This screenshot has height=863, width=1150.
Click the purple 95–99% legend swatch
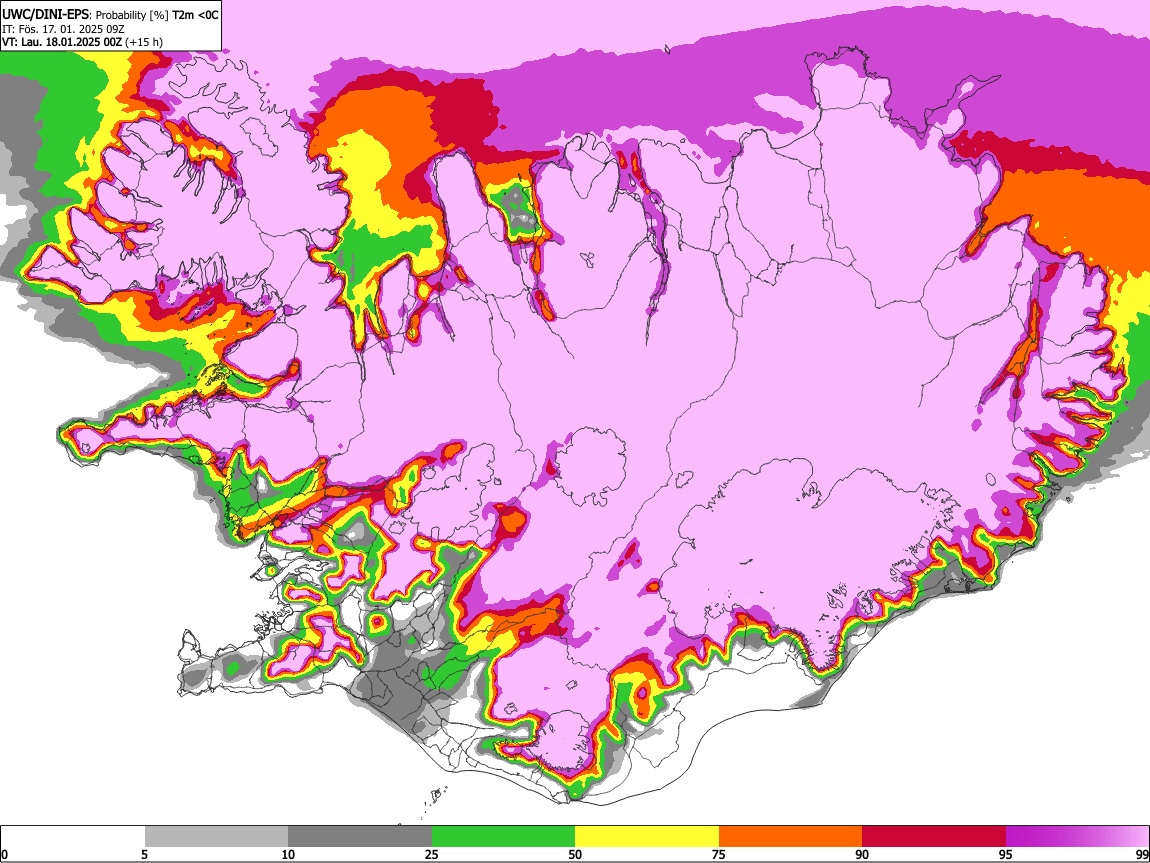pyautogui.click(x=1077, y=837)
